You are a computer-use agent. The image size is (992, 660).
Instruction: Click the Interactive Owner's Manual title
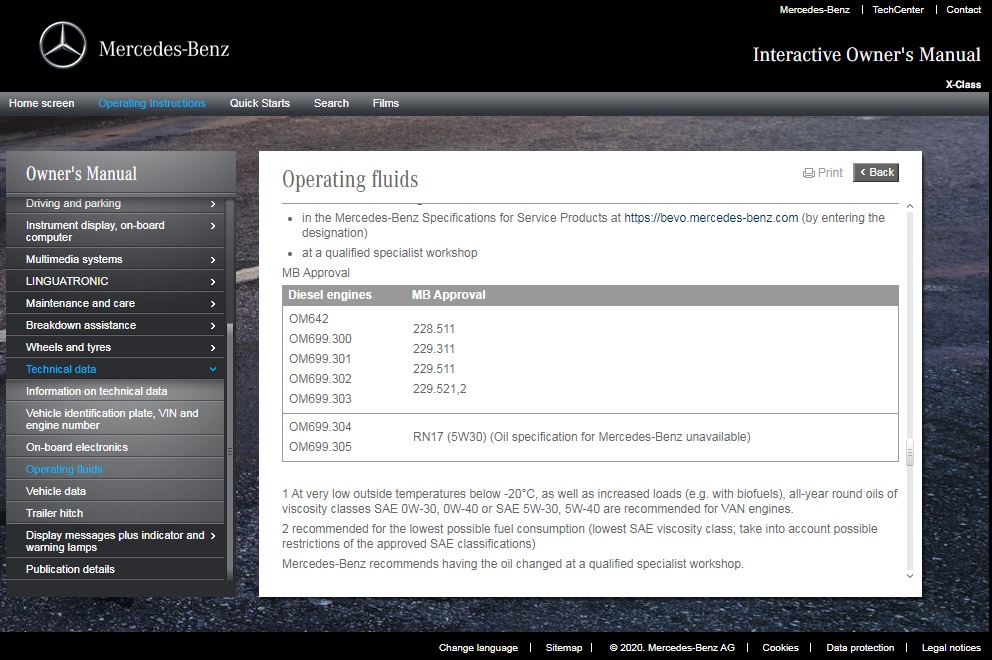(x=867, y=54)
